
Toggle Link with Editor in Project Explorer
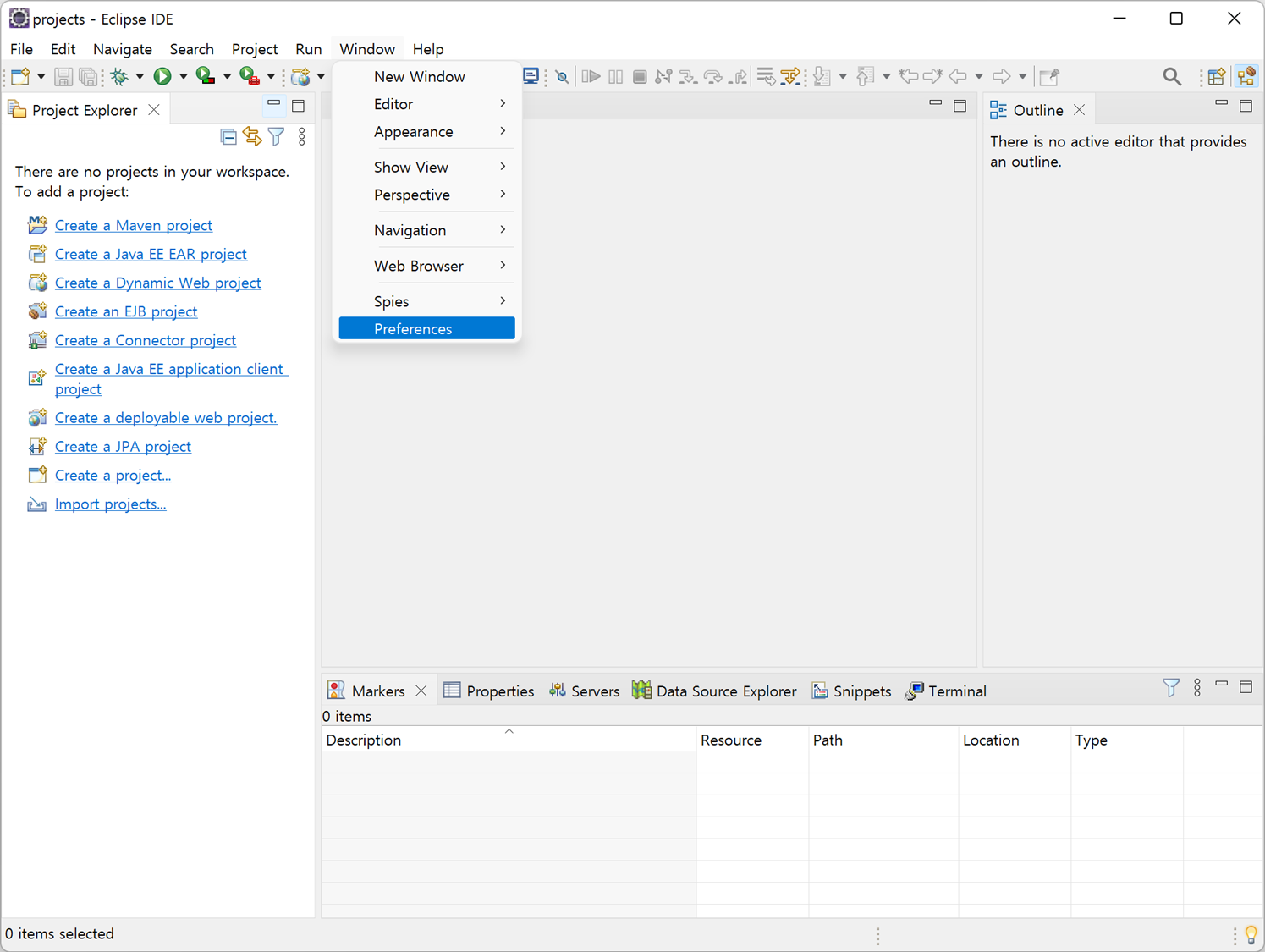(252, 137)
